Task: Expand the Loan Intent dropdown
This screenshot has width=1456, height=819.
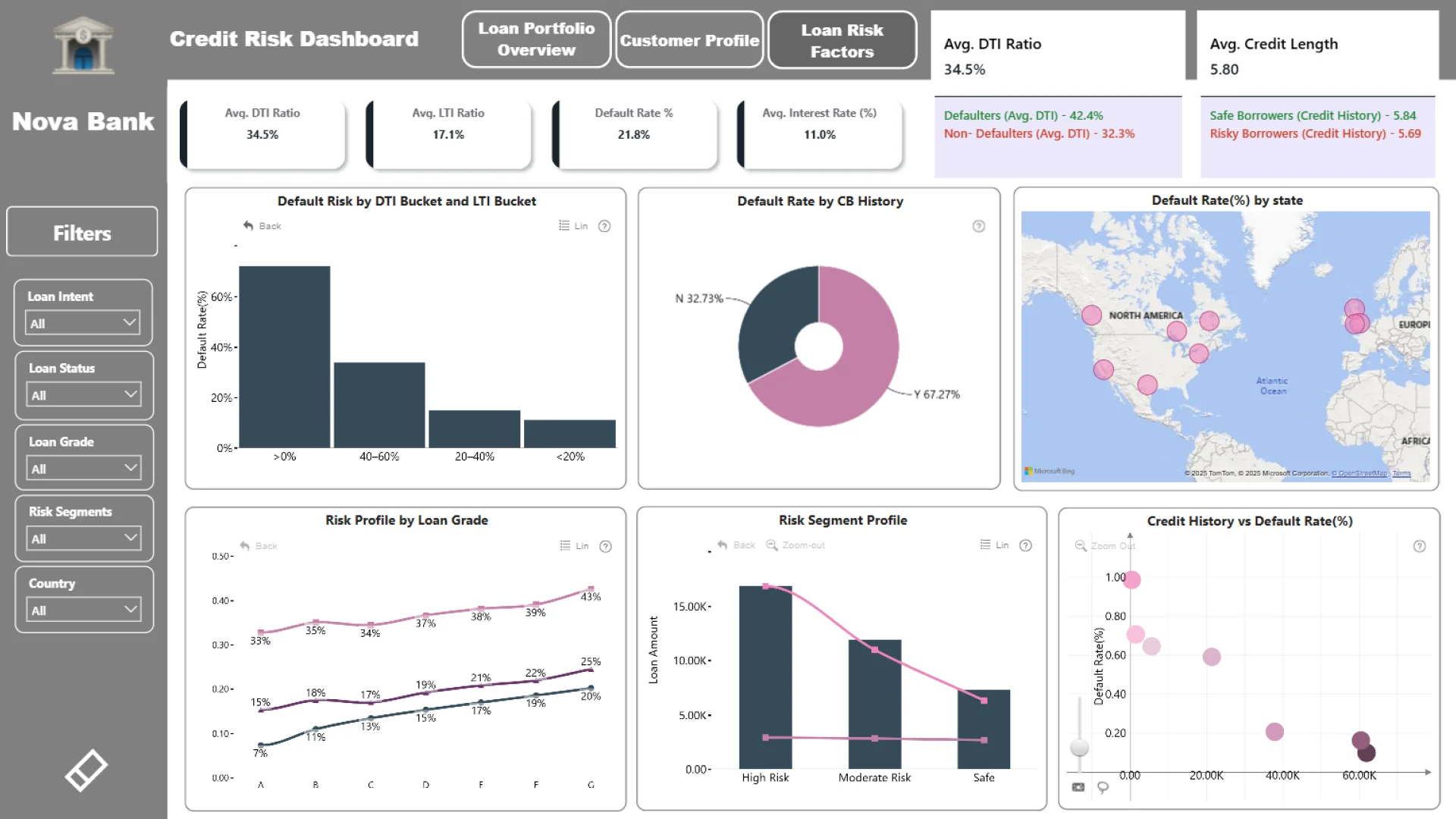Action: click(x=83, y=323)
